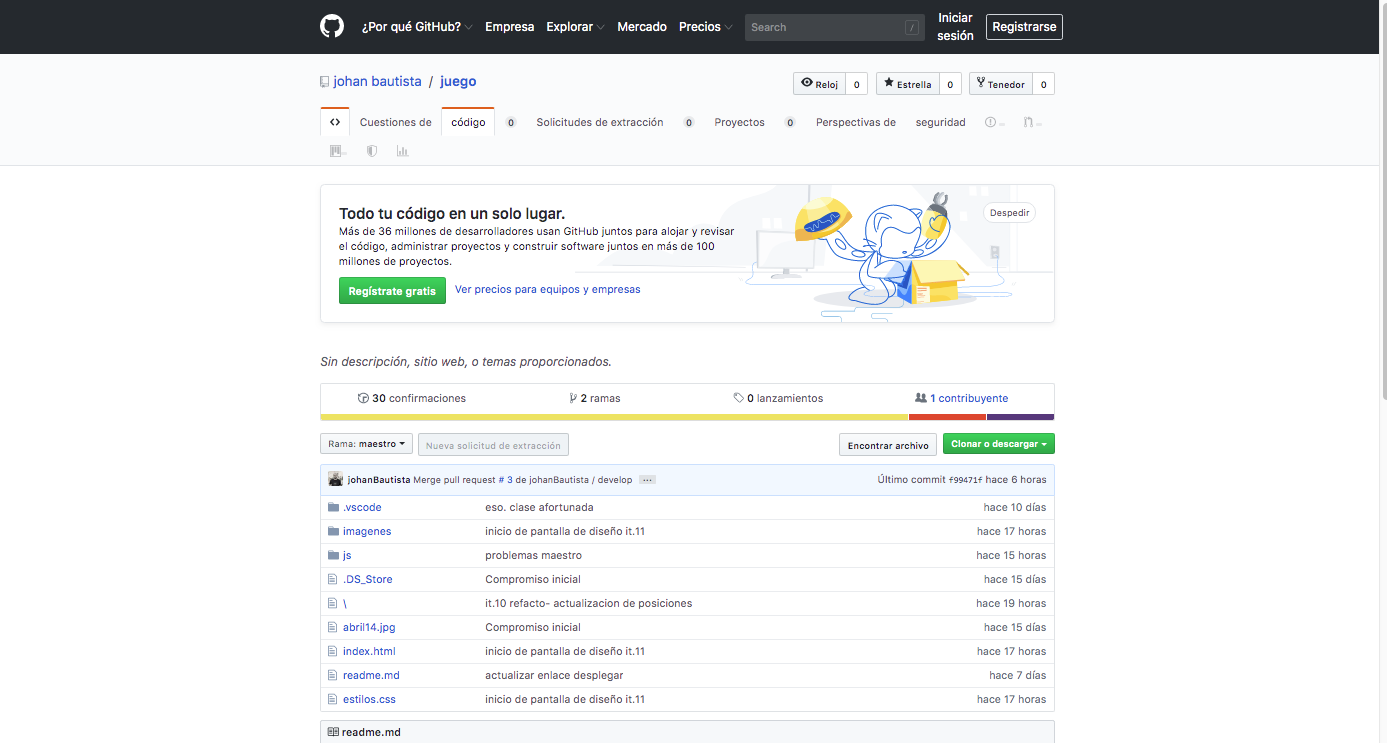Click the backslash file's icon
Viewport: 1387px width, 743px height.
[x=333, y=603]
